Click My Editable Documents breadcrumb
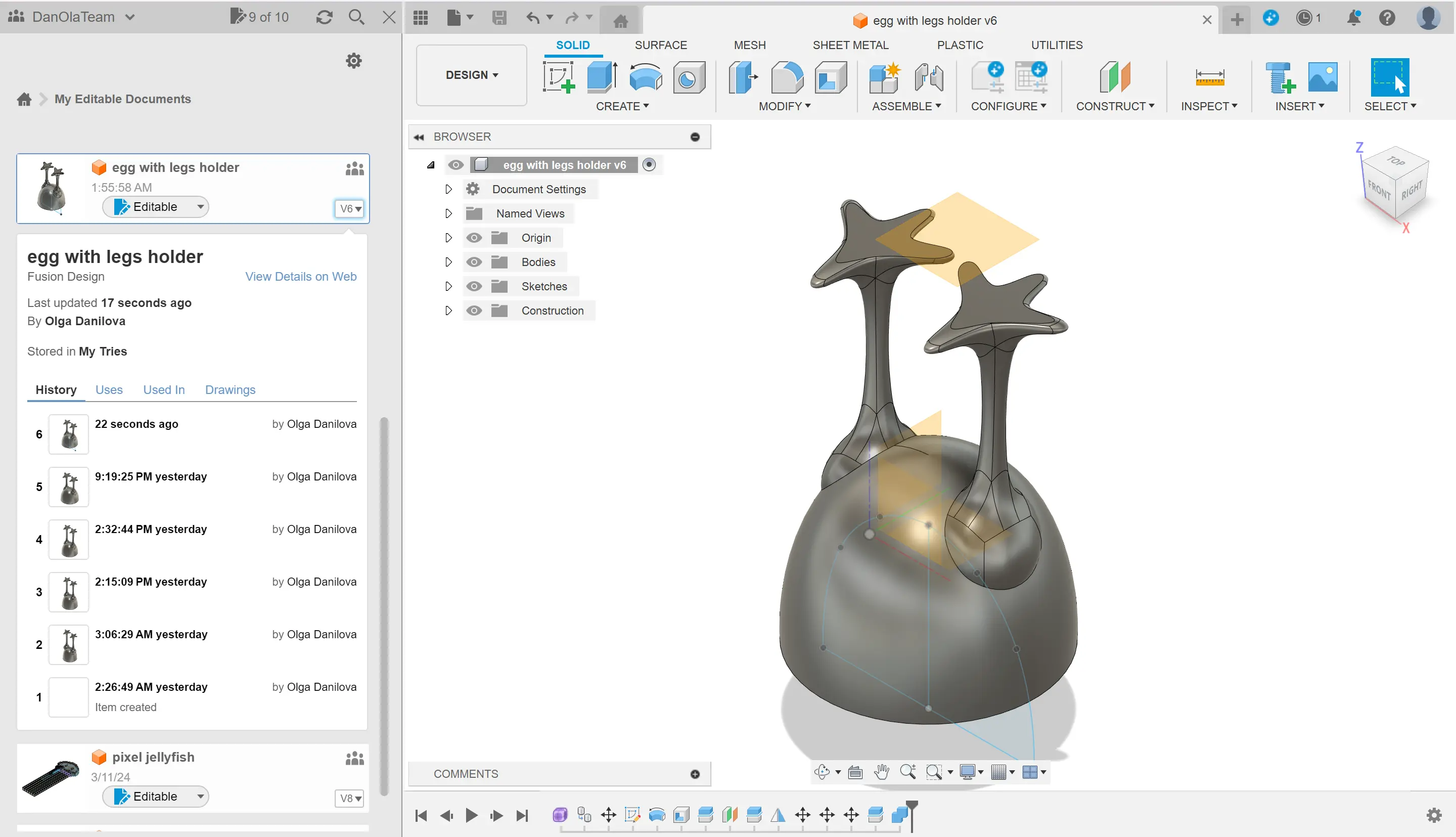This screenshot has width=1456, height=837. click(x=122, y=99)
